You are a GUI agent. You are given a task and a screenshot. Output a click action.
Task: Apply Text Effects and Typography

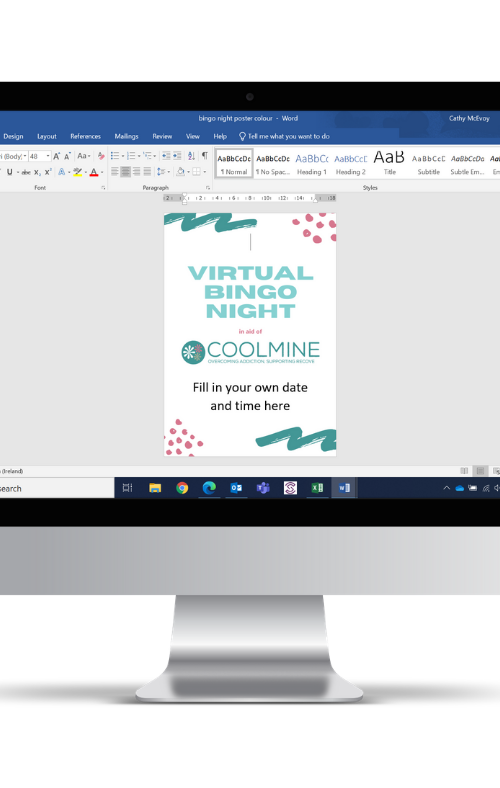coord(61,172)
